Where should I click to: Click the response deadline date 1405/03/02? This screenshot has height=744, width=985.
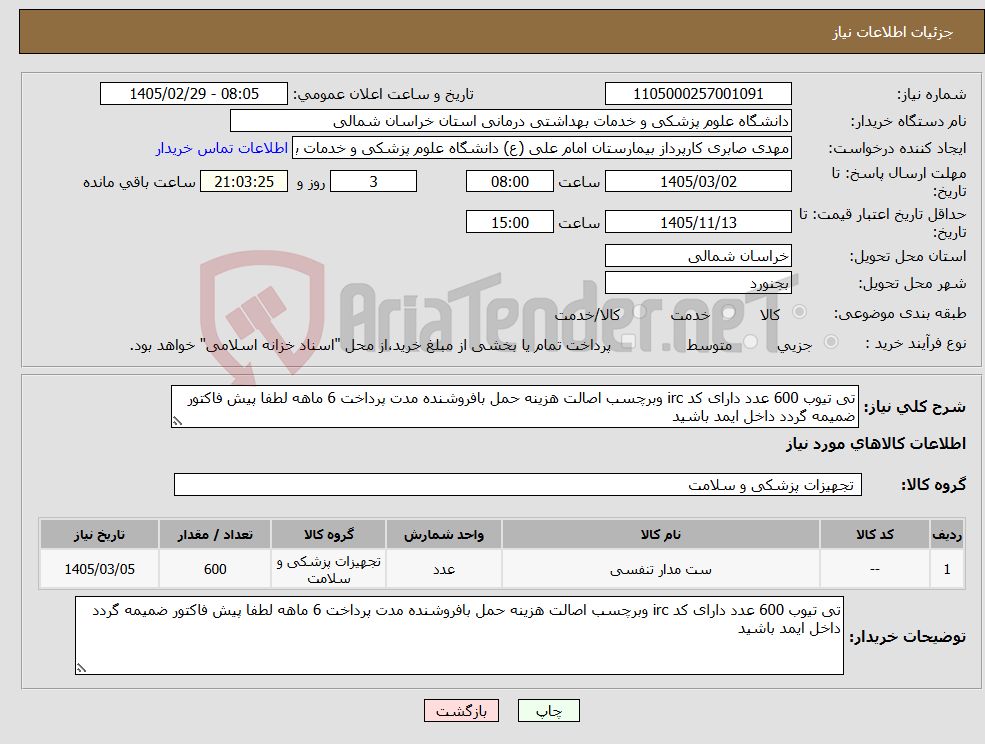pyautogui.click(x=698, y=182)
